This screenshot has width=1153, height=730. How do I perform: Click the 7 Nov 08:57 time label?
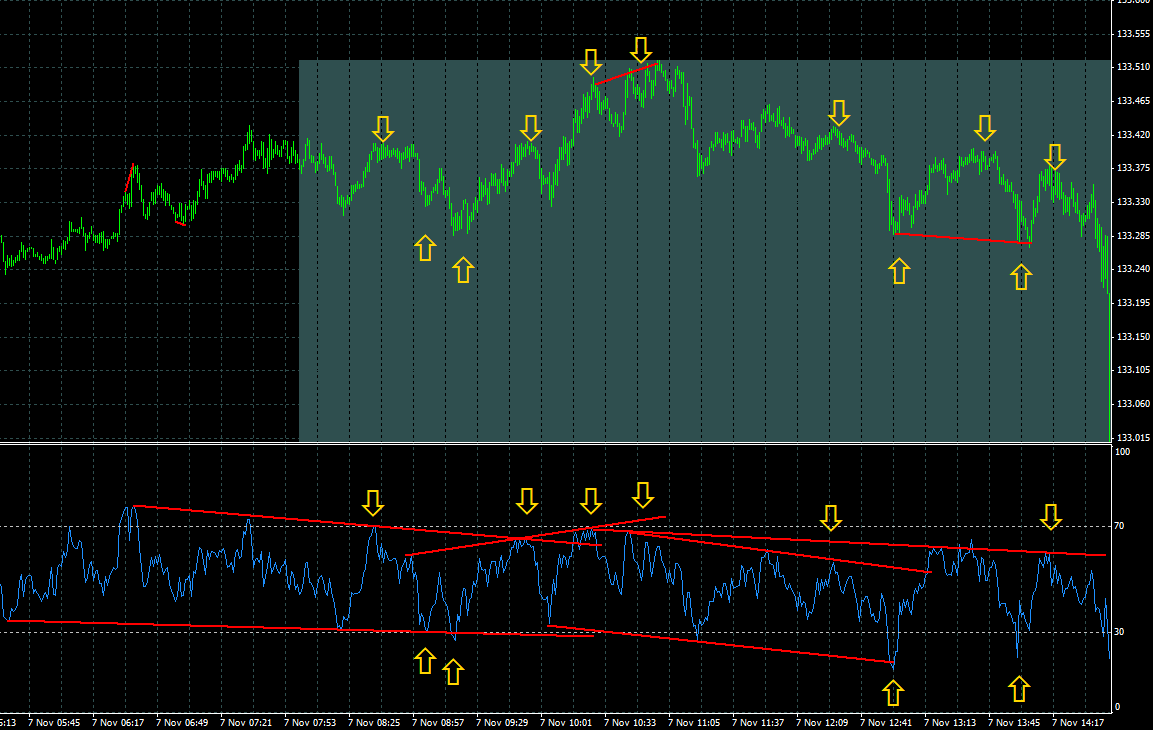point(438,723)
